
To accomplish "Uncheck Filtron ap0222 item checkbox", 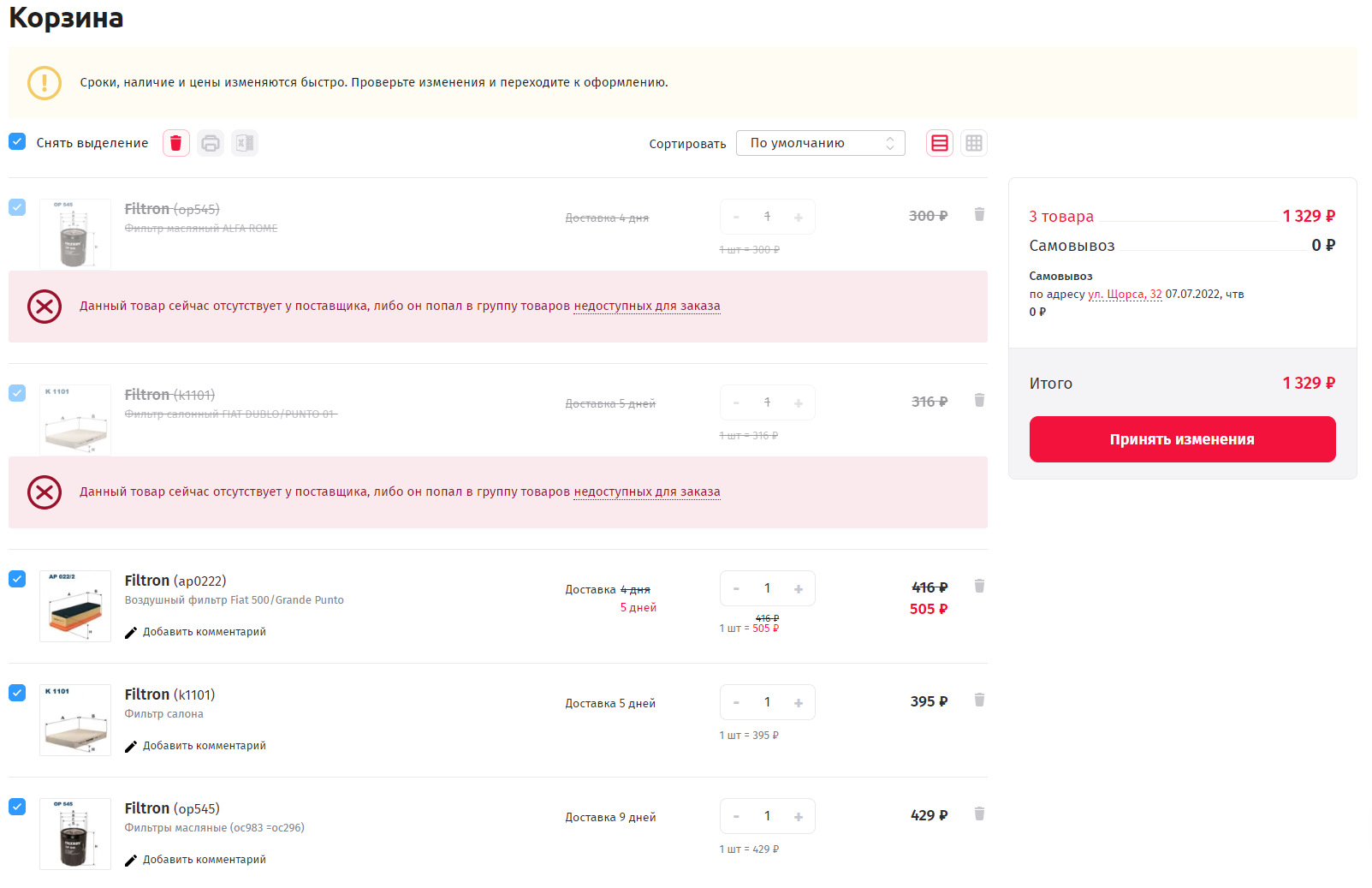I will tap(17, 579).
